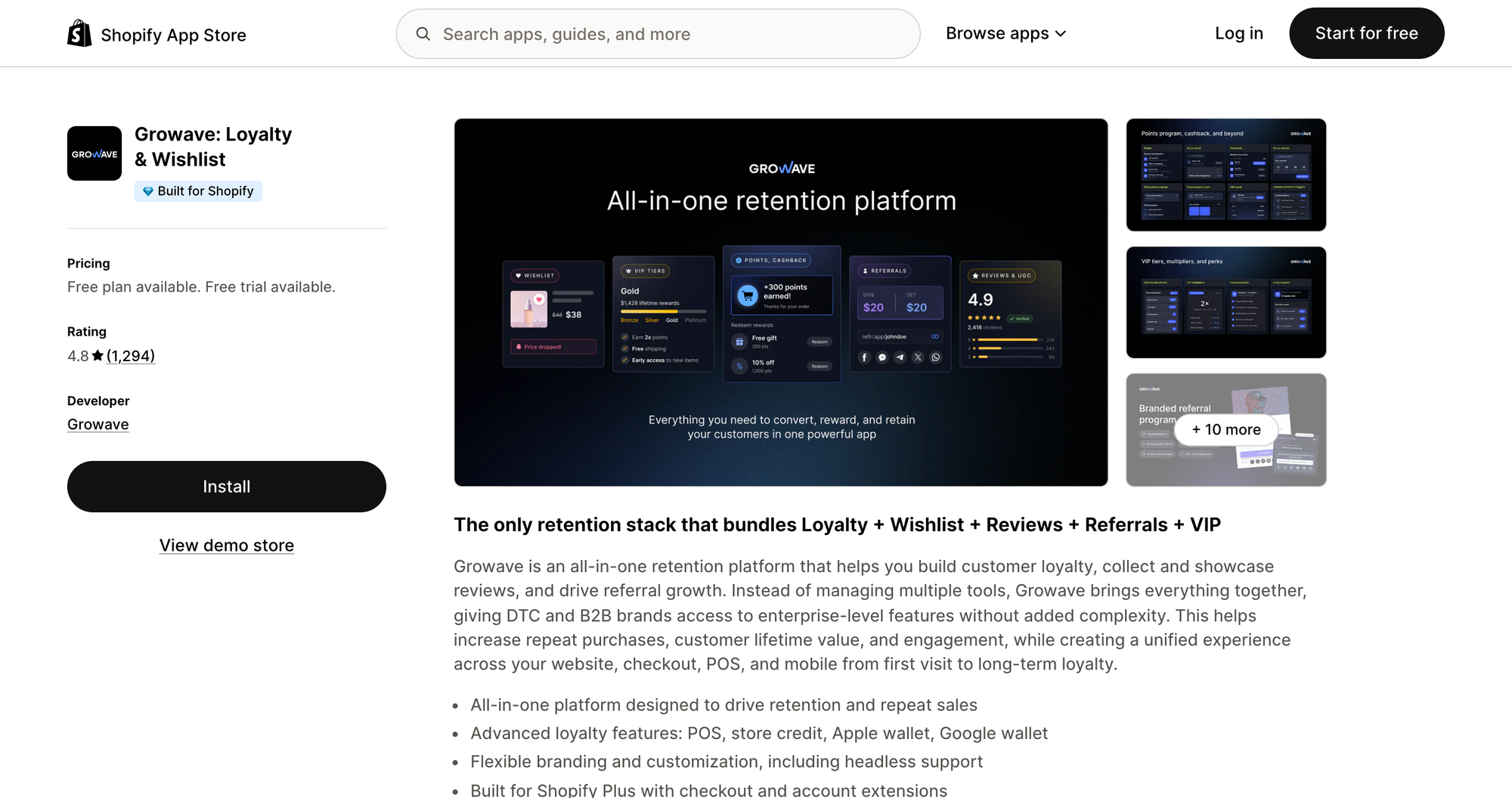Screen dimensions: 1512x798
Task: Open the 1,294 reviews link
Action: (131, 356)
